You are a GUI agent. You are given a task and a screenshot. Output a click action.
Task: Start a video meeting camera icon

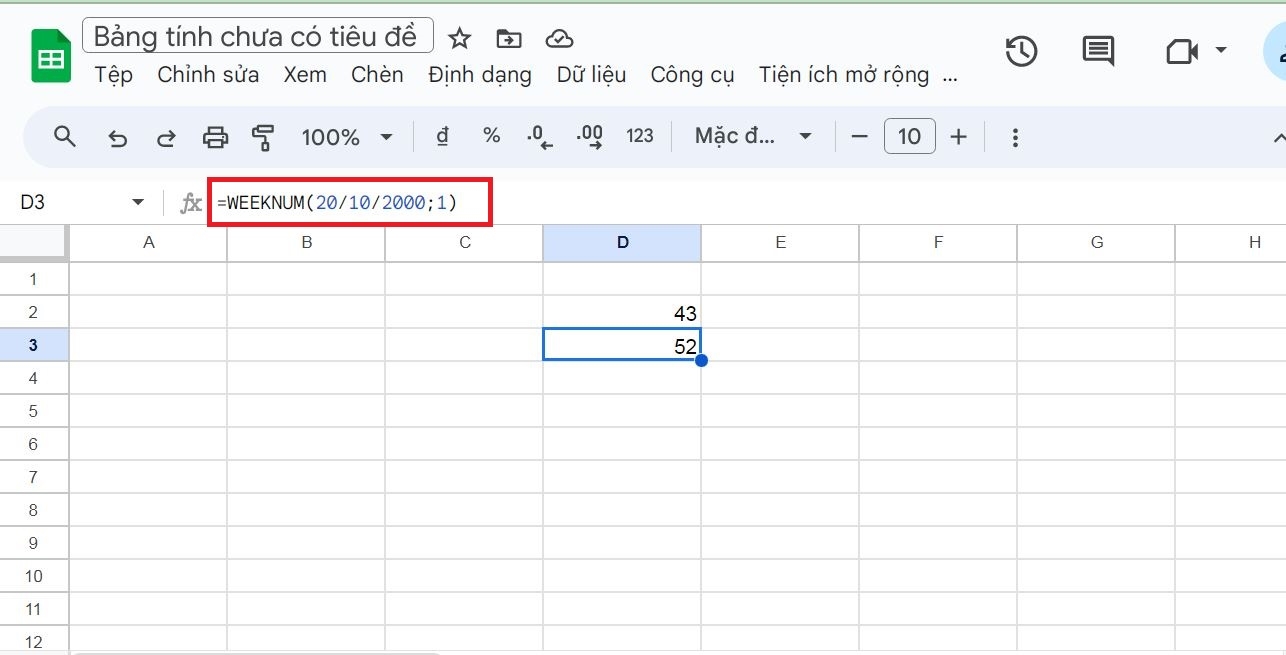coord(1182,51)
